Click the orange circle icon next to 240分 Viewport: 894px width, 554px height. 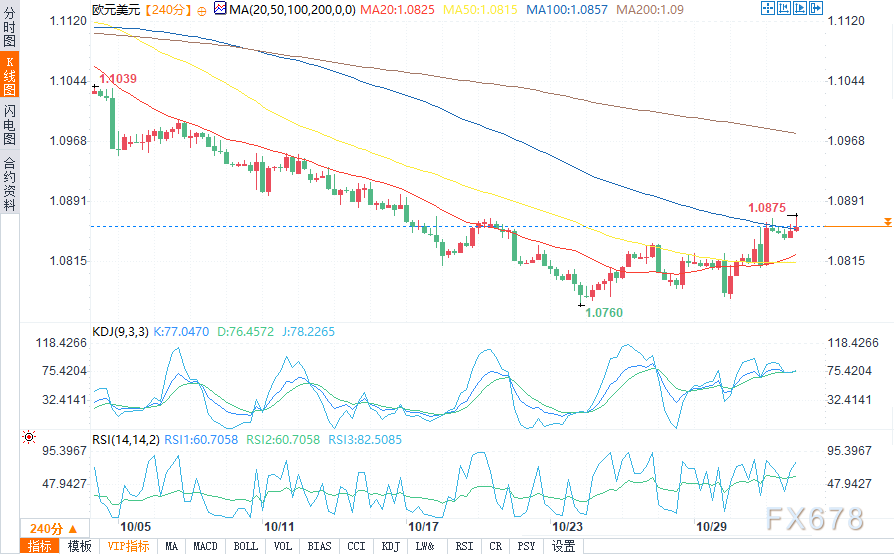(x=201, y=11)
